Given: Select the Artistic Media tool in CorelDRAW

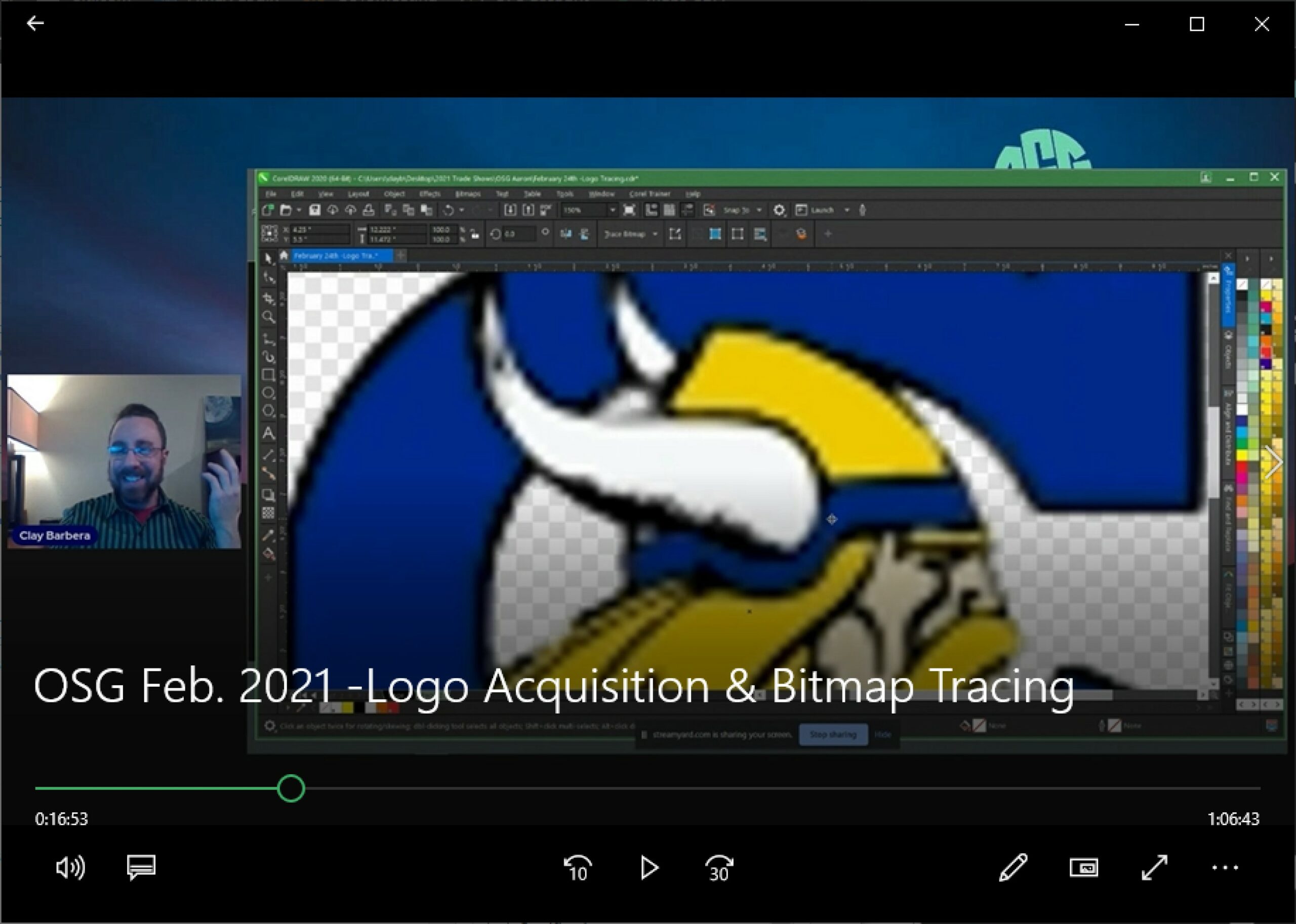Looking at the screenshot, I should (269, 357).
